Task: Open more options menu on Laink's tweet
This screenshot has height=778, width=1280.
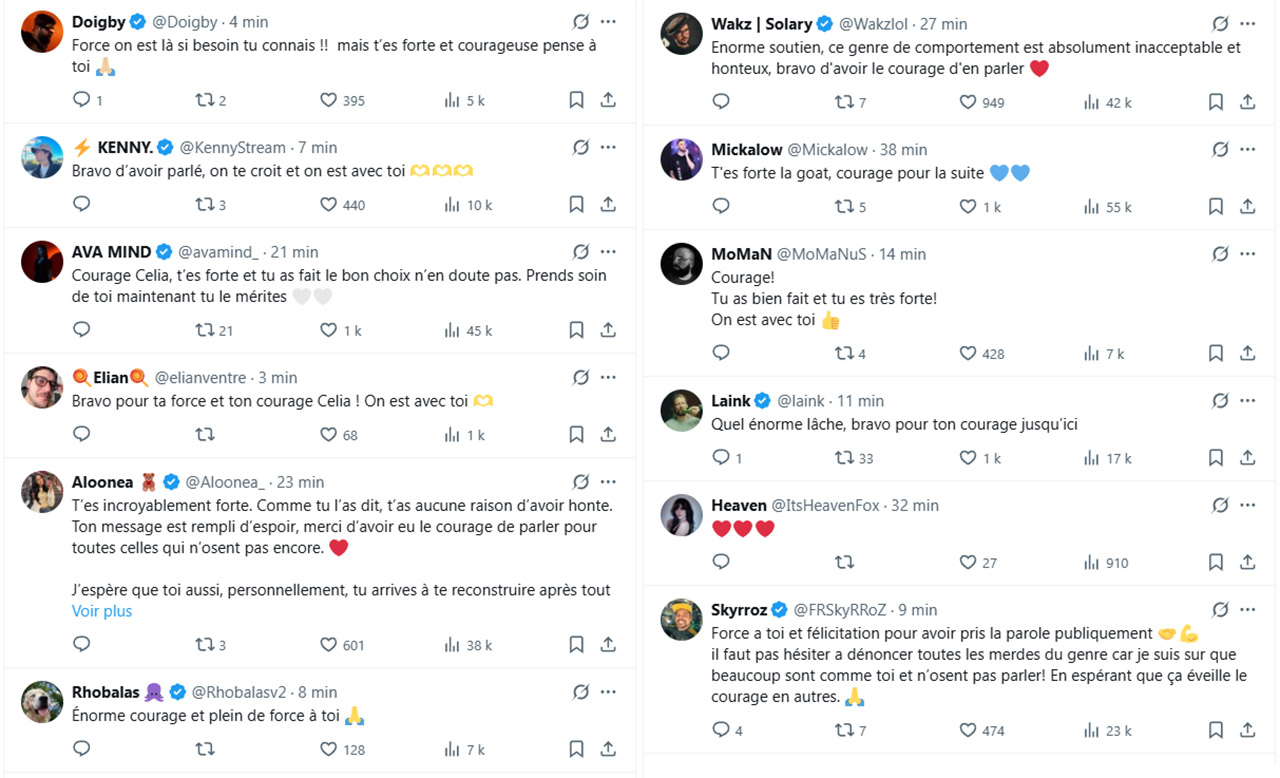Action: 1248,401
